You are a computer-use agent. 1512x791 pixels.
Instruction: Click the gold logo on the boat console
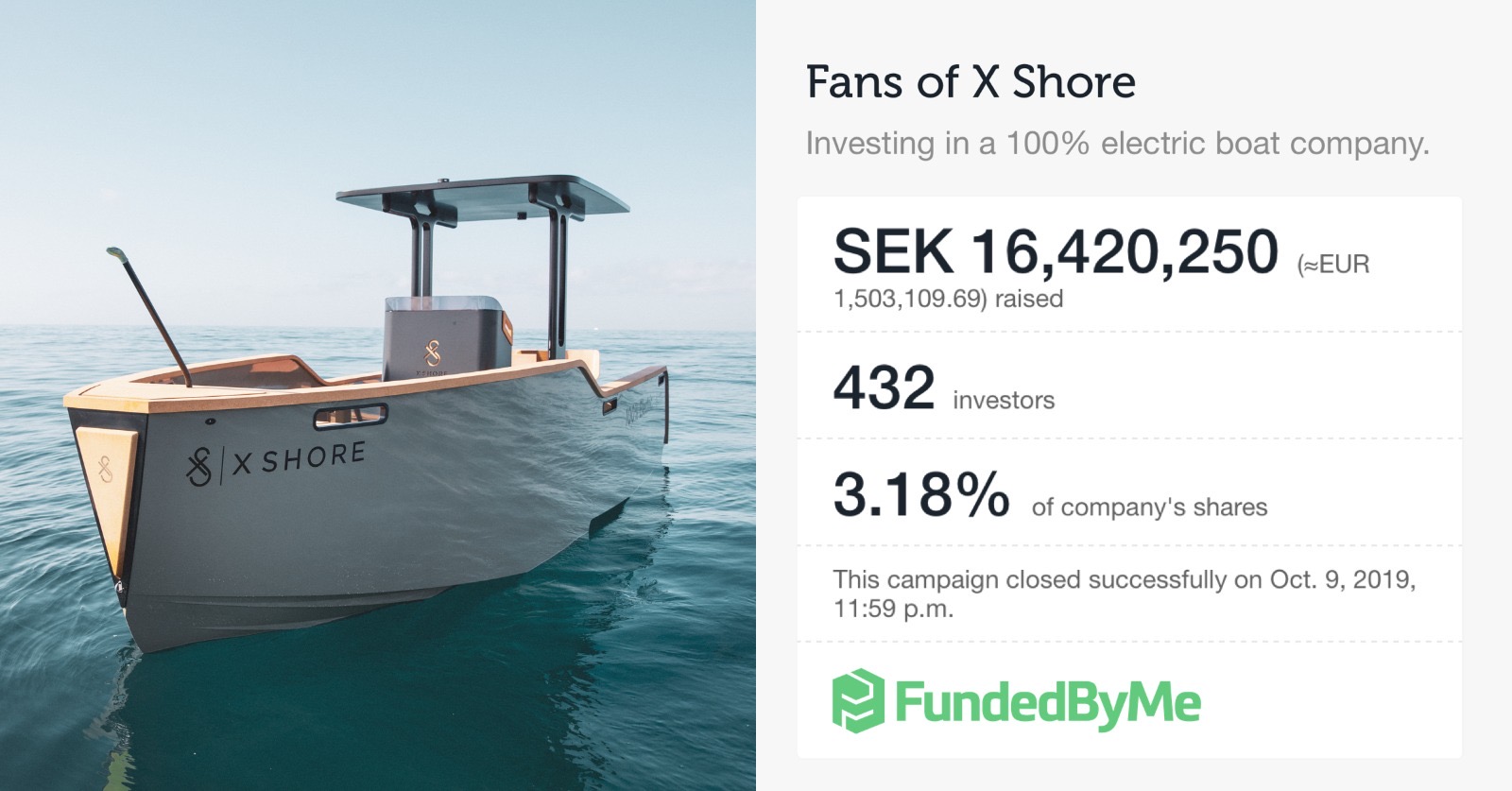tap(433, 354)
